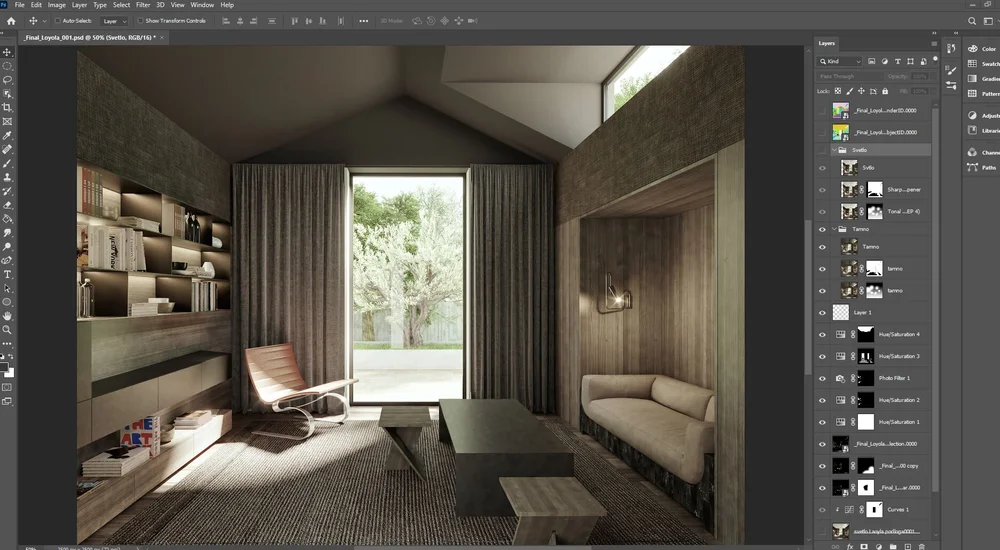Image resolution: width=1000 pixels, height=550 pixels.
Task: Select the Hue/Saturation 3 mask thumbnail
Action: 865,357
